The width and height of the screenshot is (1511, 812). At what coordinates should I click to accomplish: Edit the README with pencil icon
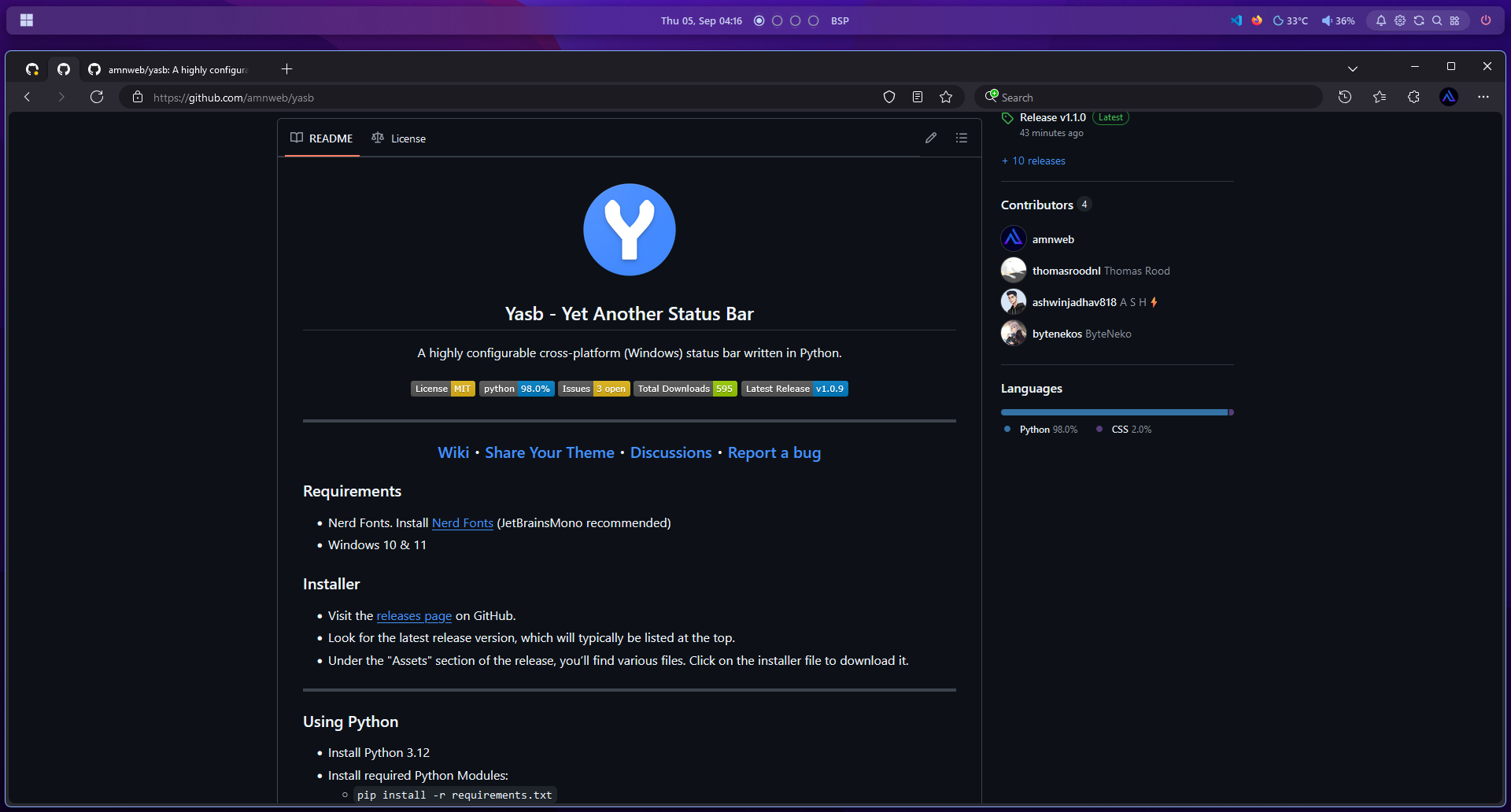931,138
